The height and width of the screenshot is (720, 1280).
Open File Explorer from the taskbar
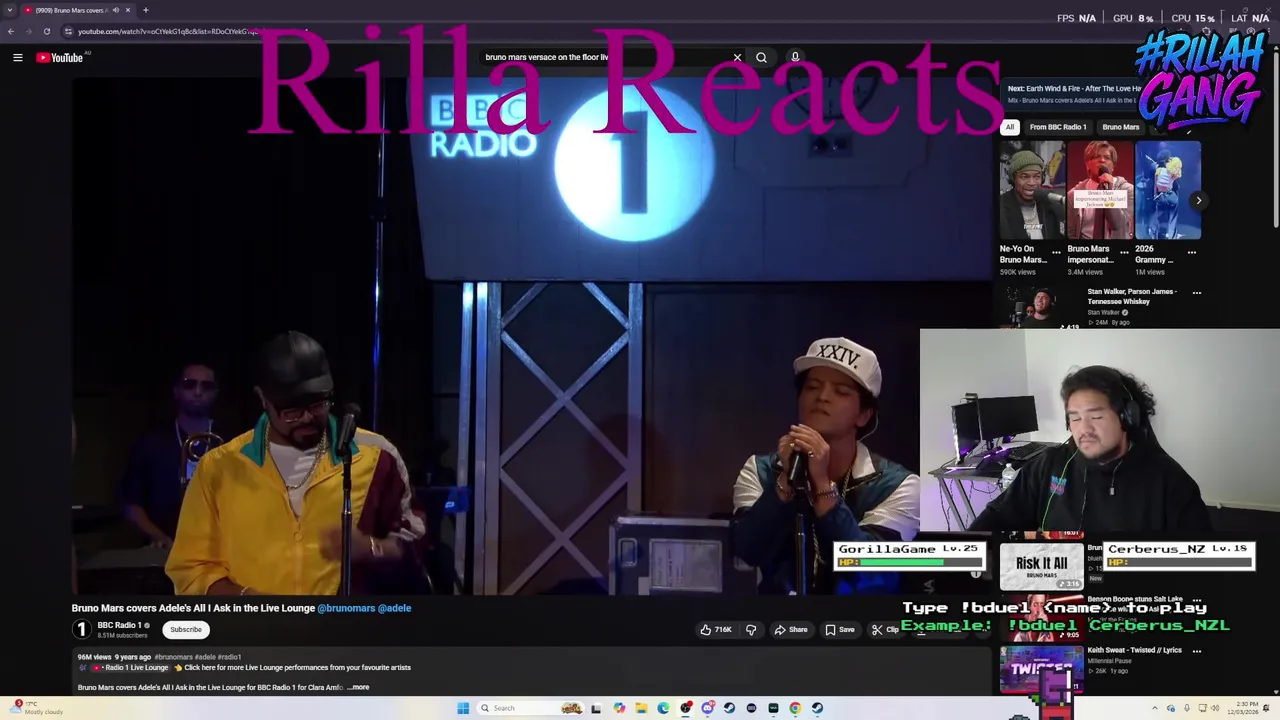pyautogui.click(x=641, y=708)
